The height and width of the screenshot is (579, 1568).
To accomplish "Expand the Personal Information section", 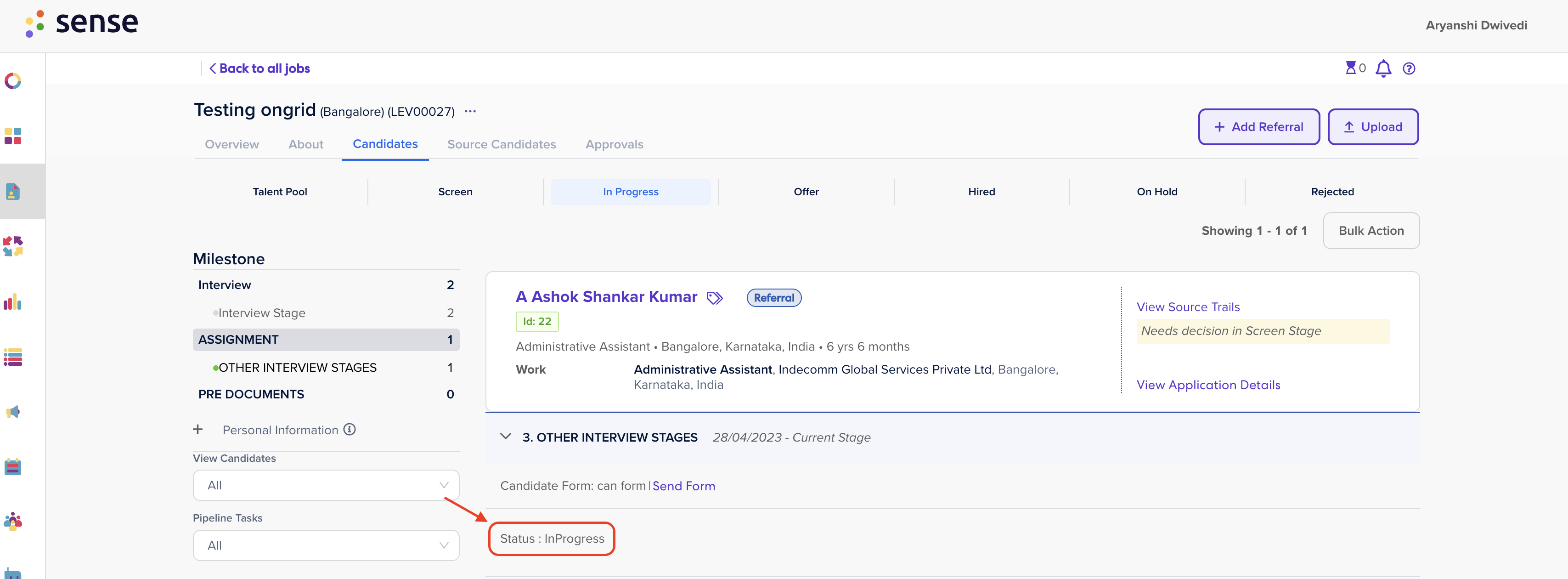I will pyautogui.click(x=198, y=429).
